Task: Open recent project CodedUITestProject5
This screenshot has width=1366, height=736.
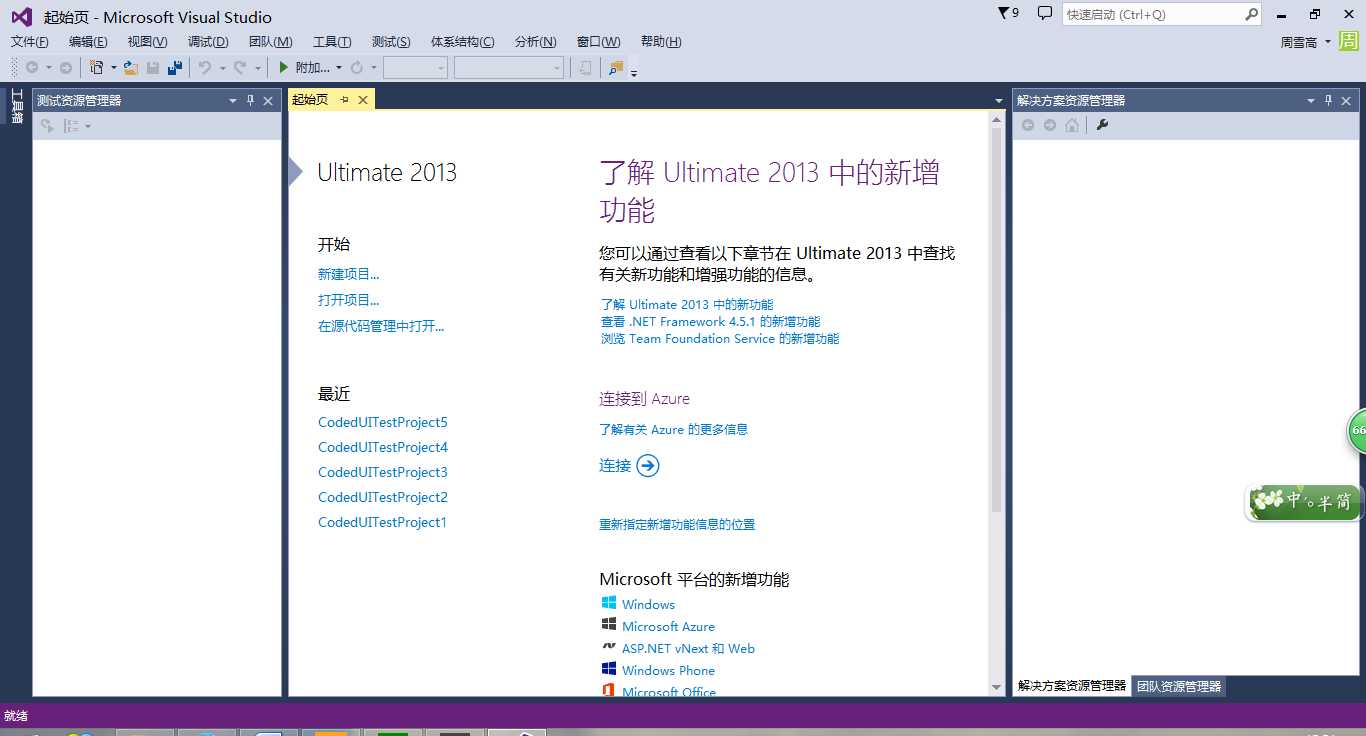Action: click(383, 422)
